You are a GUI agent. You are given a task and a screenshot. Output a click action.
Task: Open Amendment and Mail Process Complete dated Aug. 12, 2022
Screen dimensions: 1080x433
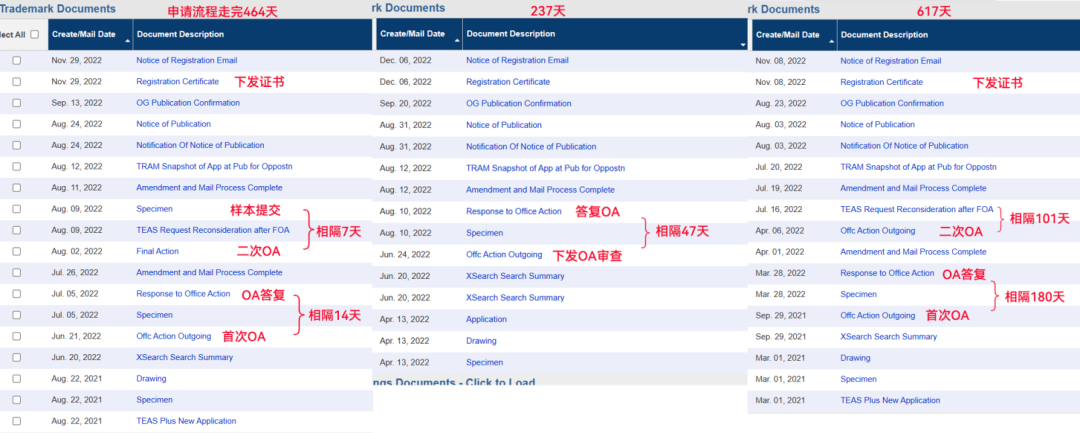(x=541, y=189)
